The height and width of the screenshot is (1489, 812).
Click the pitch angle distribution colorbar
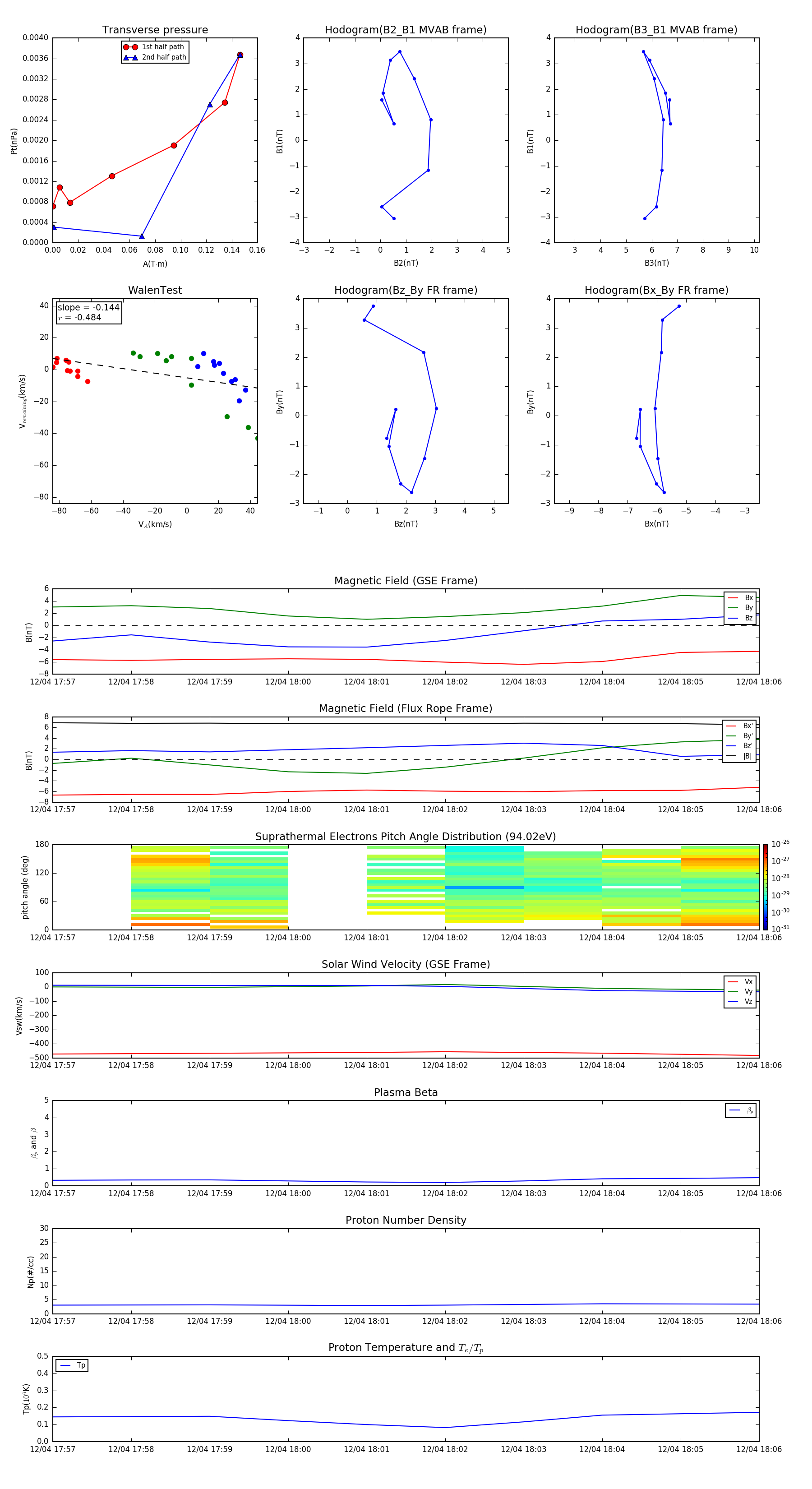click(765, 887)
